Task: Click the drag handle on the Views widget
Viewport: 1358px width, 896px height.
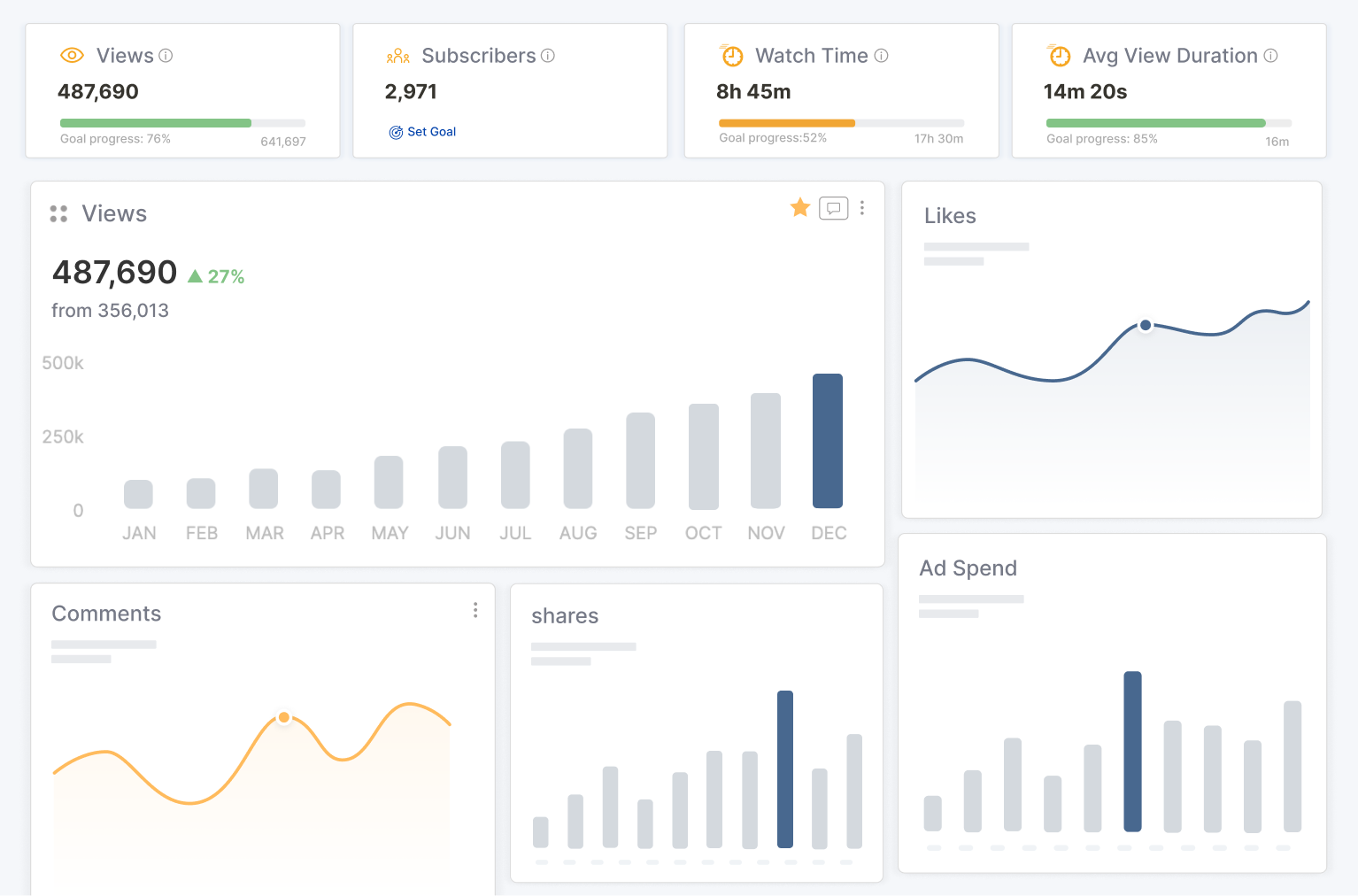Action: (x=58, y=213)
